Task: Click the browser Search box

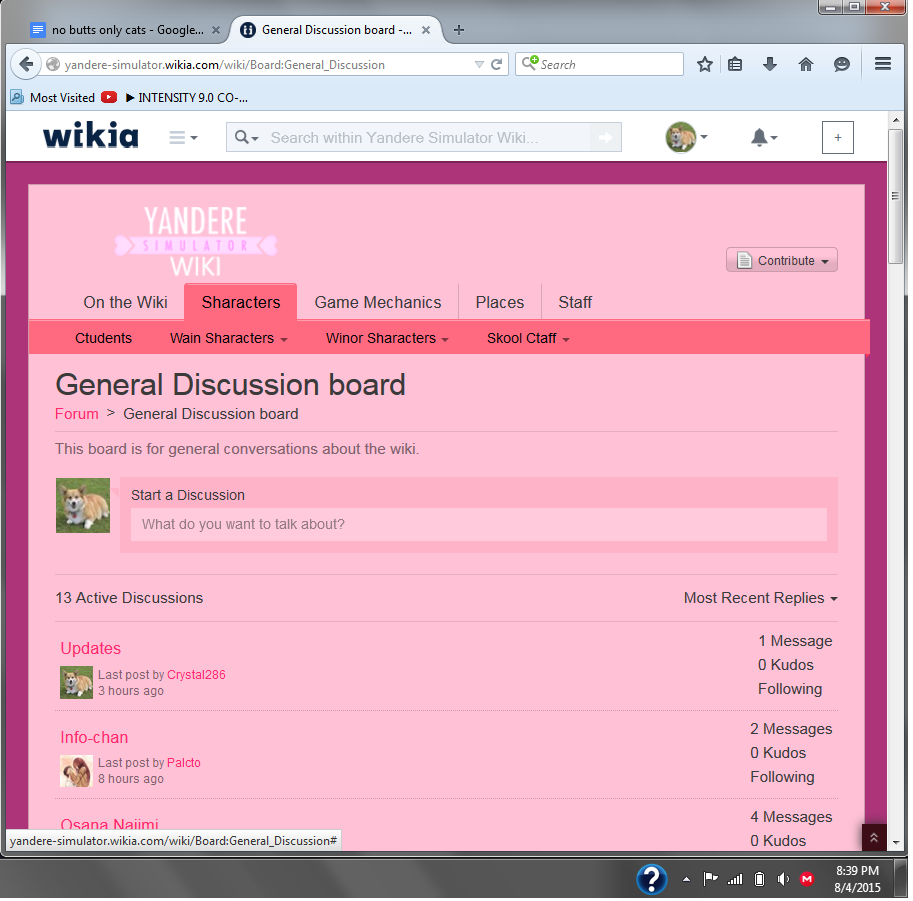Action: pos(599,64)
